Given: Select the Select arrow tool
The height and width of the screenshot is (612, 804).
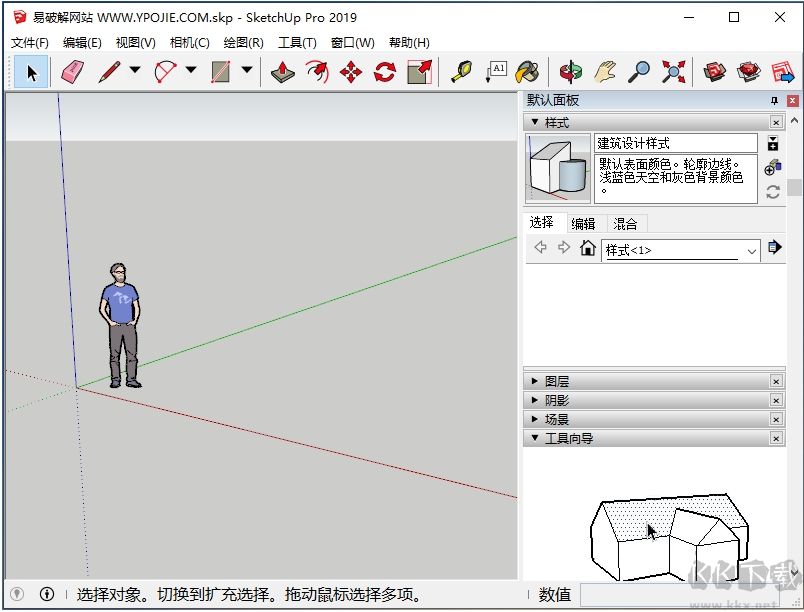Looking at the screenshot, I should 31,72.
